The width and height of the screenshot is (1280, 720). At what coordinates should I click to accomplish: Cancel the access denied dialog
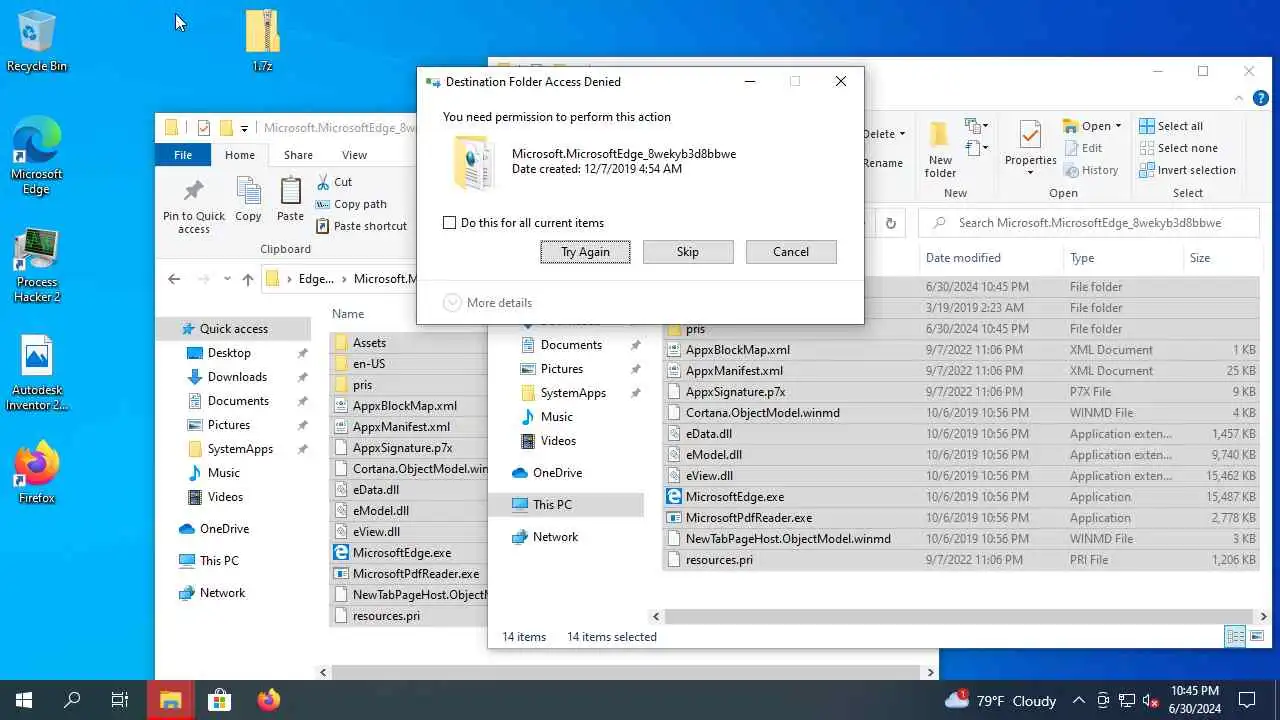(791, 252)
